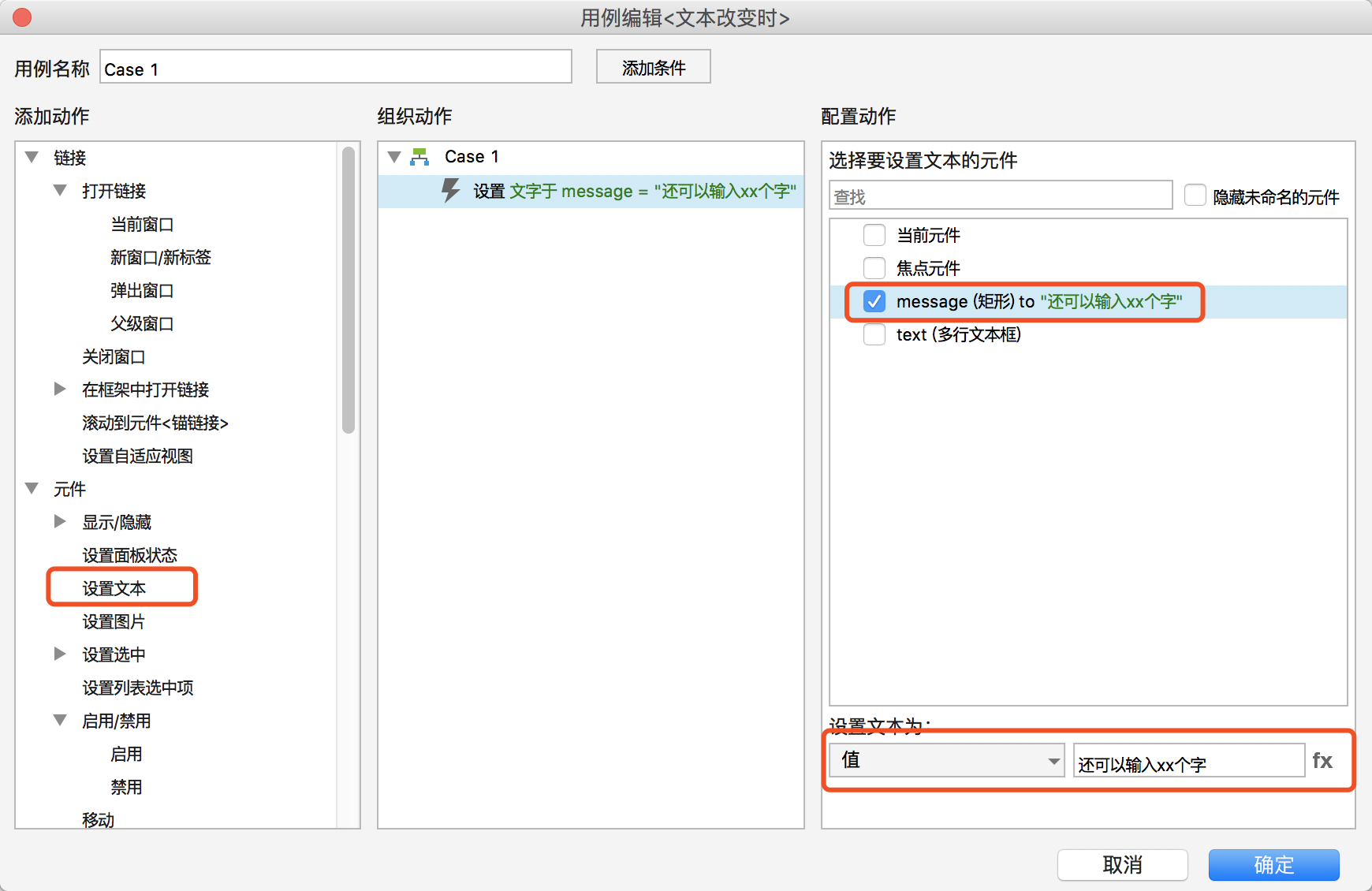Viewport: 1372px width, 891px height.
Task: Select 设置面板状态 action
Action: tap(130, 556)
